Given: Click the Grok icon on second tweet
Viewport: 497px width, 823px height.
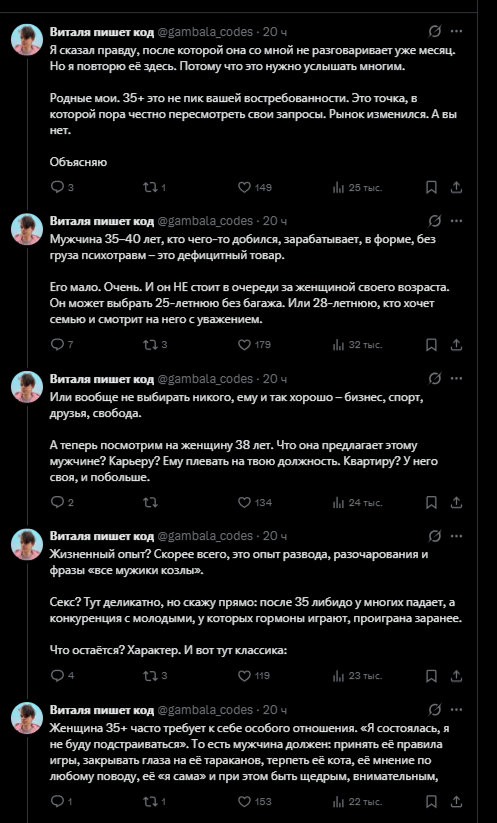Looking at the screenshot, I should coord(435,221).
